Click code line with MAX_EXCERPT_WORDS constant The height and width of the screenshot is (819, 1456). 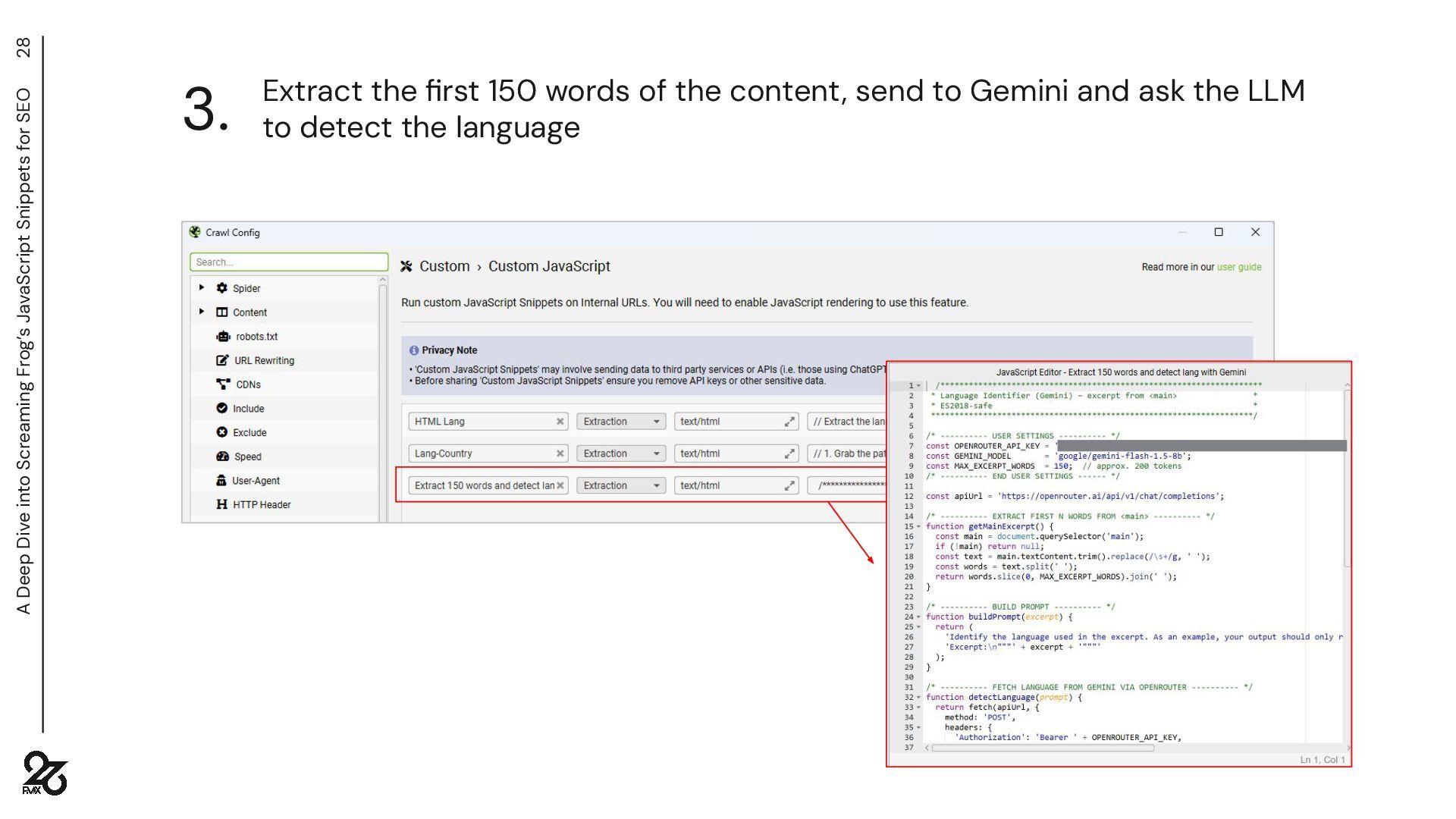[1053, 466]
